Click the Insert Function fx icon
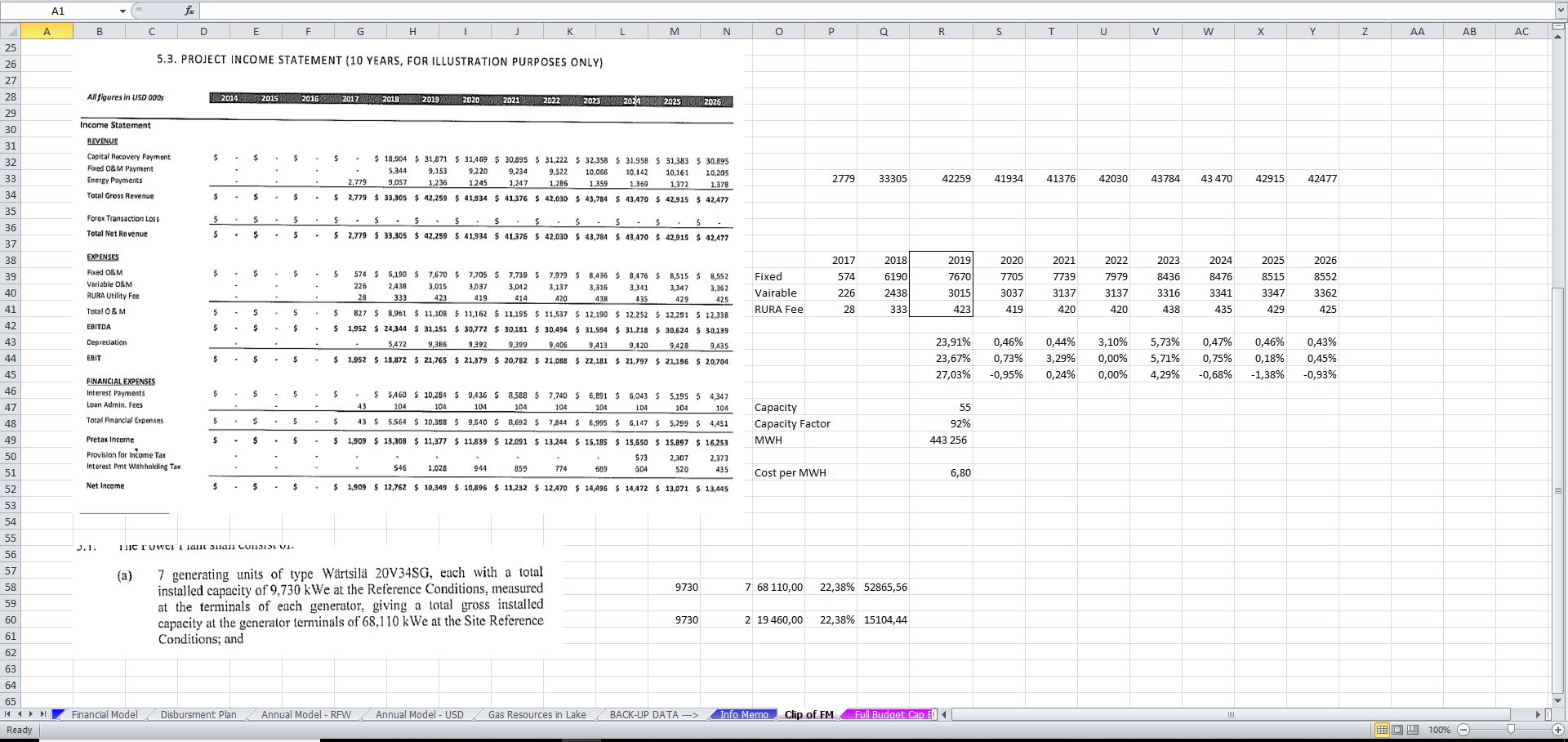 (189, 11)
